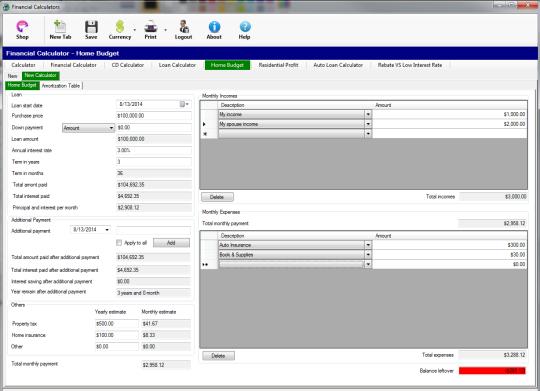This screenshot has height=391, width=540.
Task: Click the Add additional payment button
Action: [171, 243]
